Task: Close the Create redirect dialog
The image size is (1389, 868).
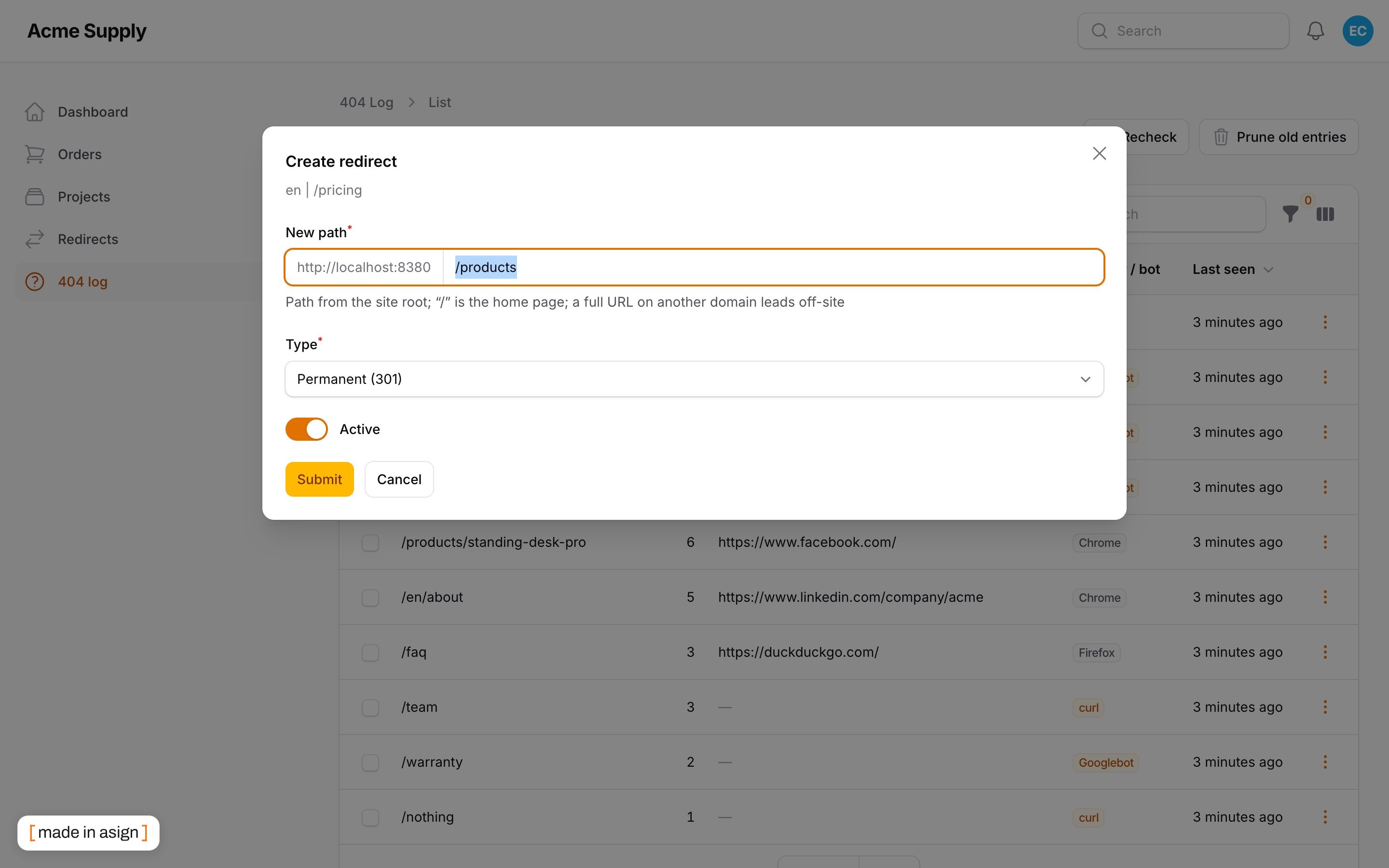Action: pos(1099,153)
